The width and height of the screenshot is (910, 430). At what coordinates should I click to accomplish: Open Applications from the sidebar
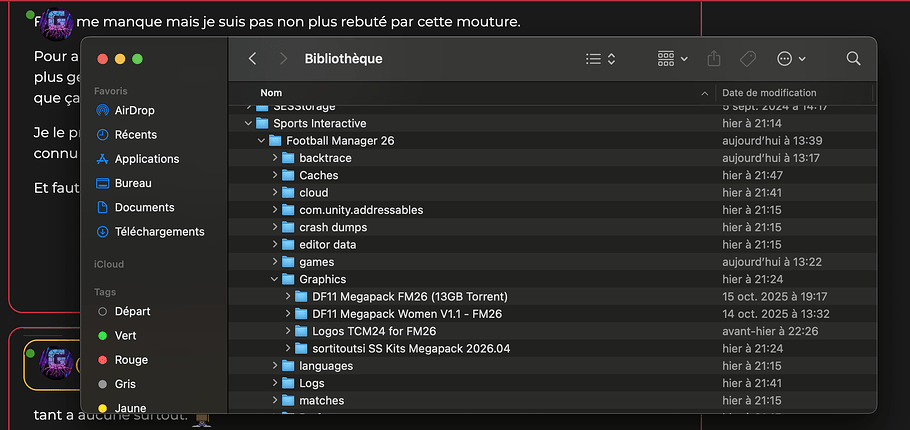pyautogui.click(x=146, y=159)
